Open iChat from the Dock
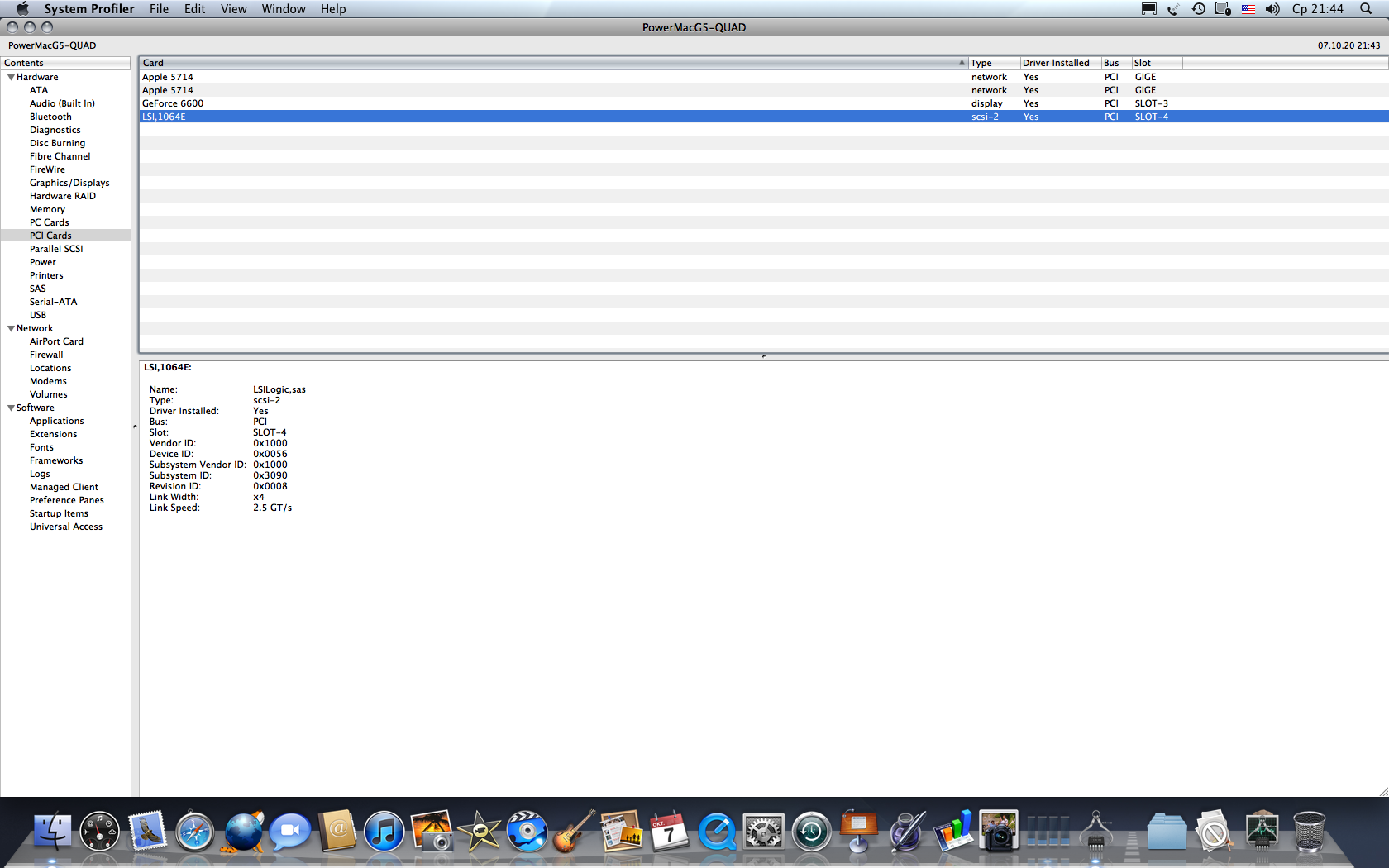Screen dimensions: 1389x868 (x=290, y=832)
